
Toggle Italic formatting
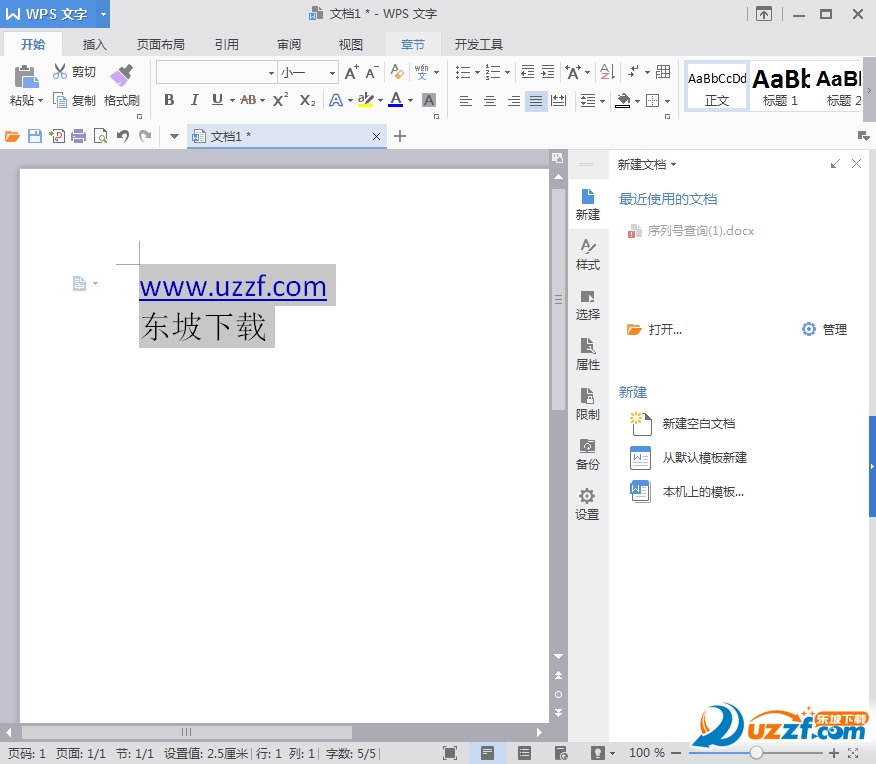[x=194, y=100]
